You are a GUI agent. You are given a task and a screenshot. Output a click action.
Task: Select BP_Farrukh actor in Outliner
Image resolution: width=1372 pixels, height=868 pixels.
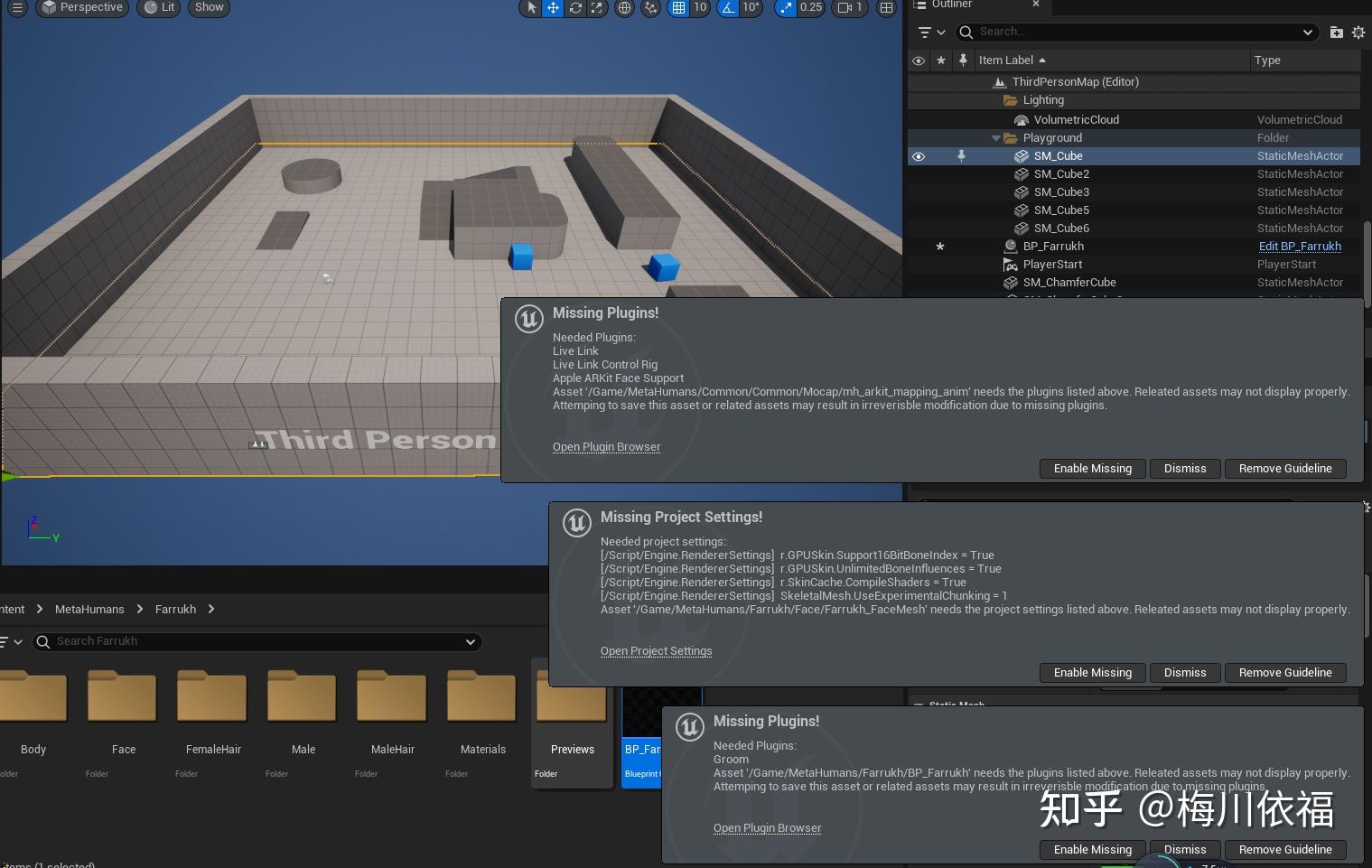pos(1053,247)
